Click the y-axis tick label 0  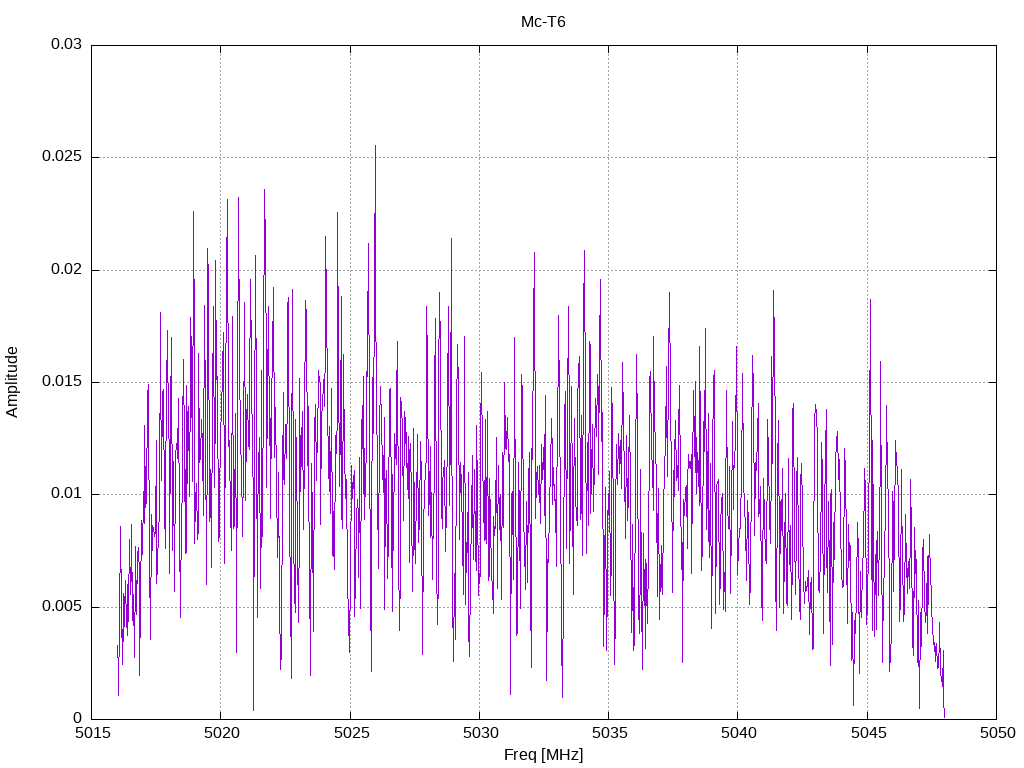tap(78, 718)
